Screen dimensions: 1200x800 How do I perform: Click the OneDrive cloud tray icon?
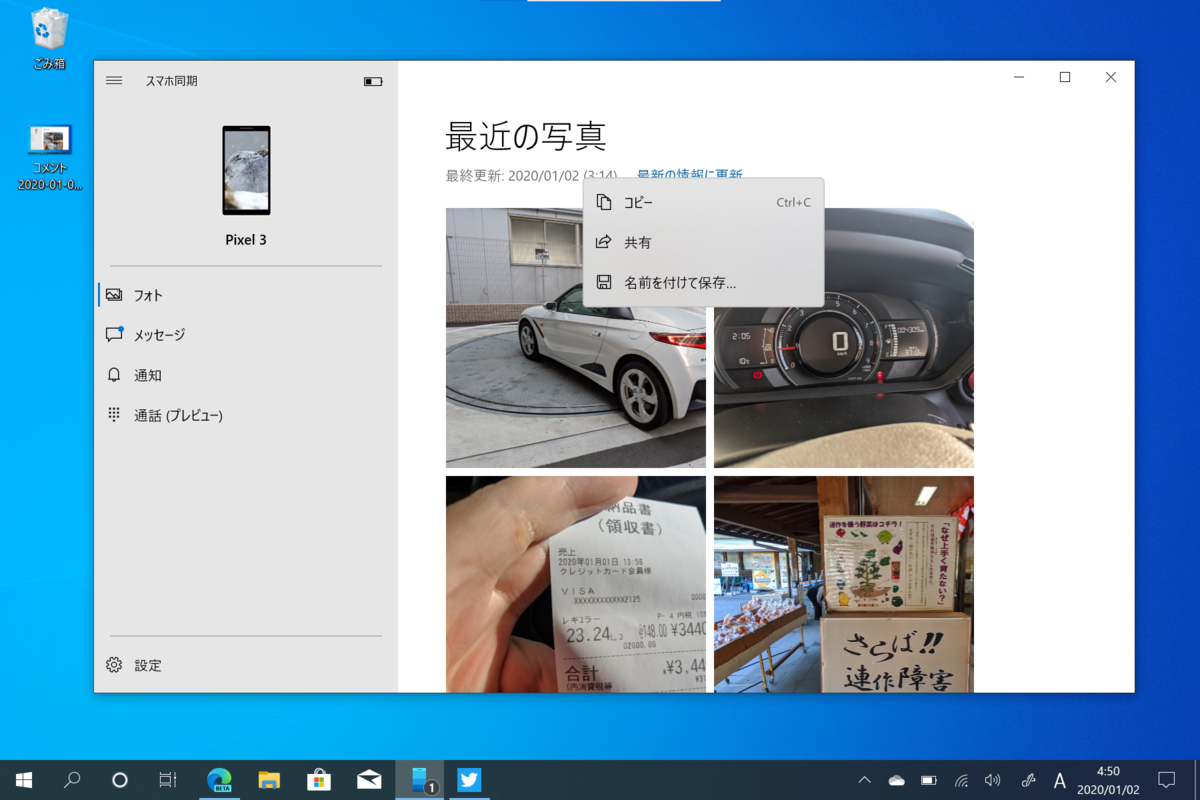click(x=896, y=780)
